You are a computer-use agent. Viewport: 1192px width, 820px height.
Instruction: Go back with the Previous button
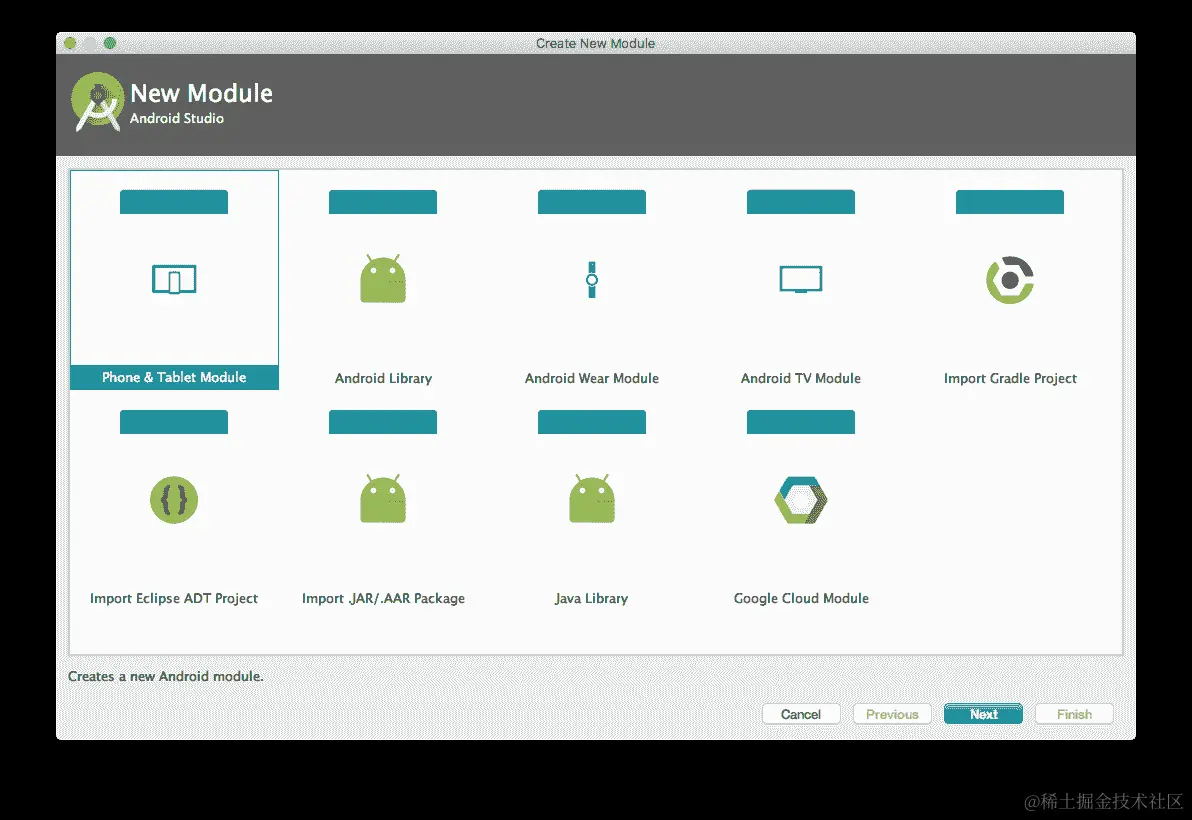[x=892, y=714]
